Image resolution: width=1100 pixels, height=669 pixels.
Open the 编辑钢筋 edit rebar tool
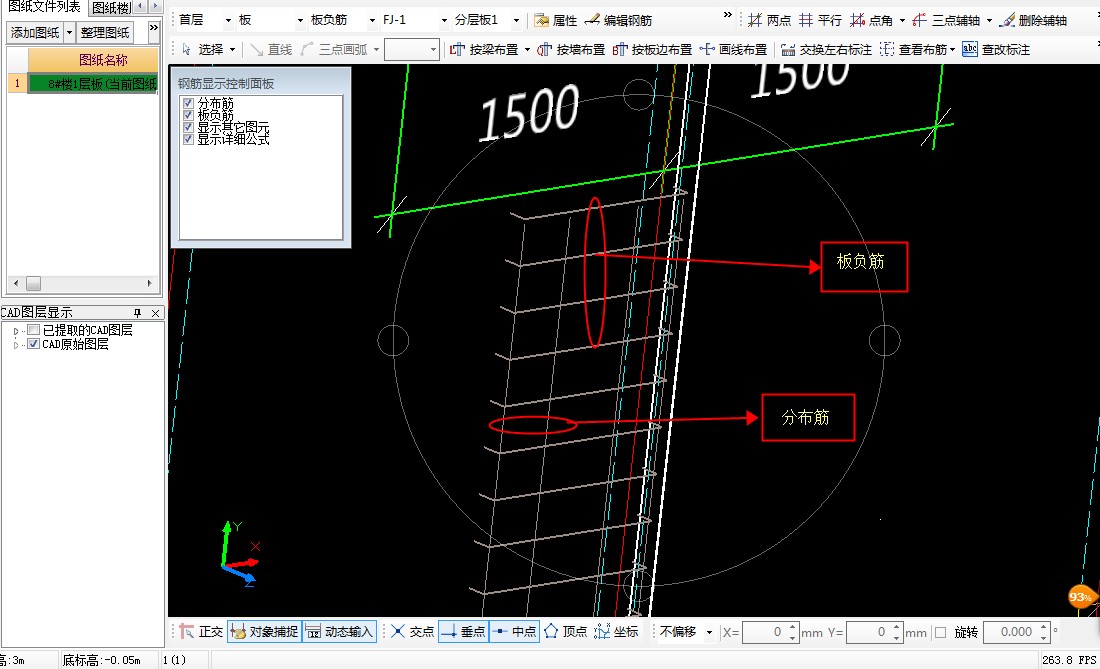coord(619,20)
